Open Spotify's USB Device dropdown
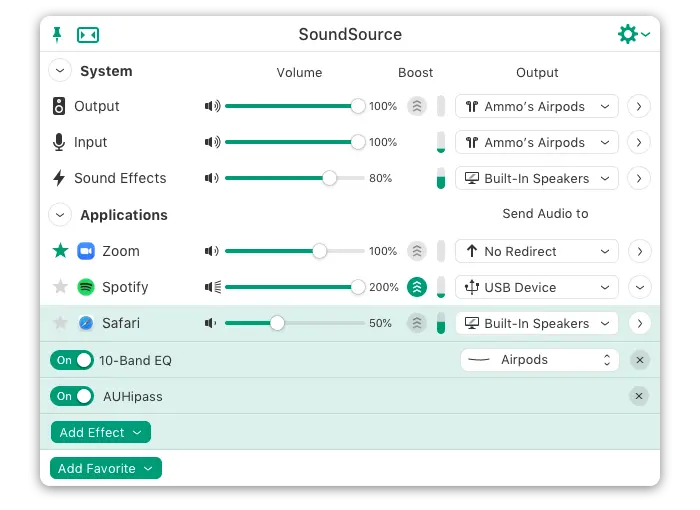The width and height of the screenshot is (700, 510). [x=537, y=287]
